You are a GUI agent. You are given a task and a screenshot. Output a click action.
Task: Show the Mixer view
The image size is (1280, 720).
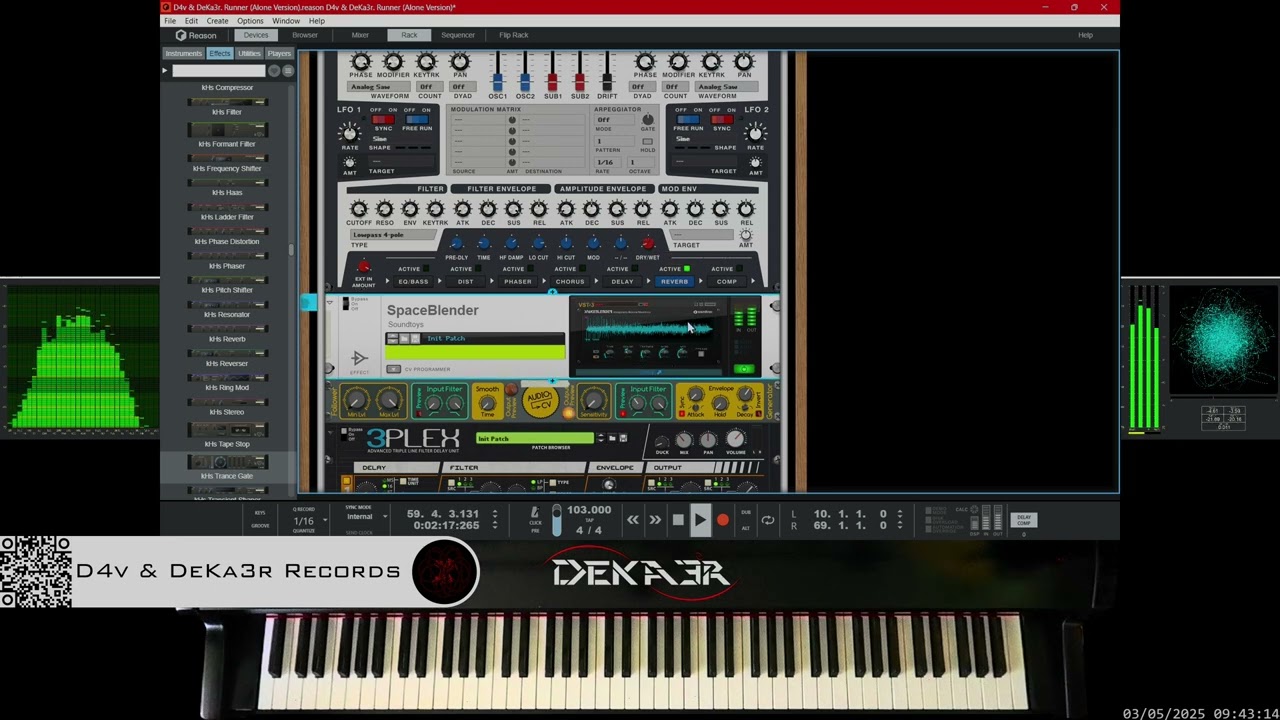coord(360,35)
